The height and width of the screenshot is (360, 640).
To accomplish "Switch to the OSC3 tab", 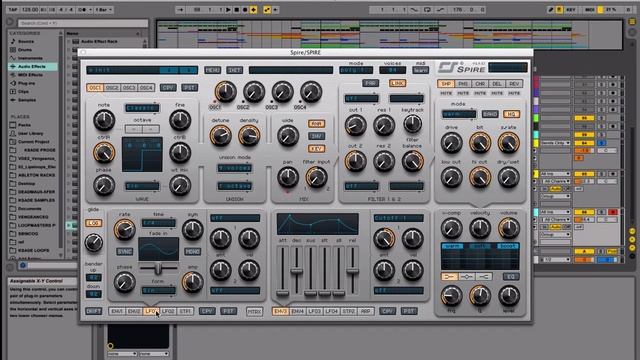I will point(129,88).
